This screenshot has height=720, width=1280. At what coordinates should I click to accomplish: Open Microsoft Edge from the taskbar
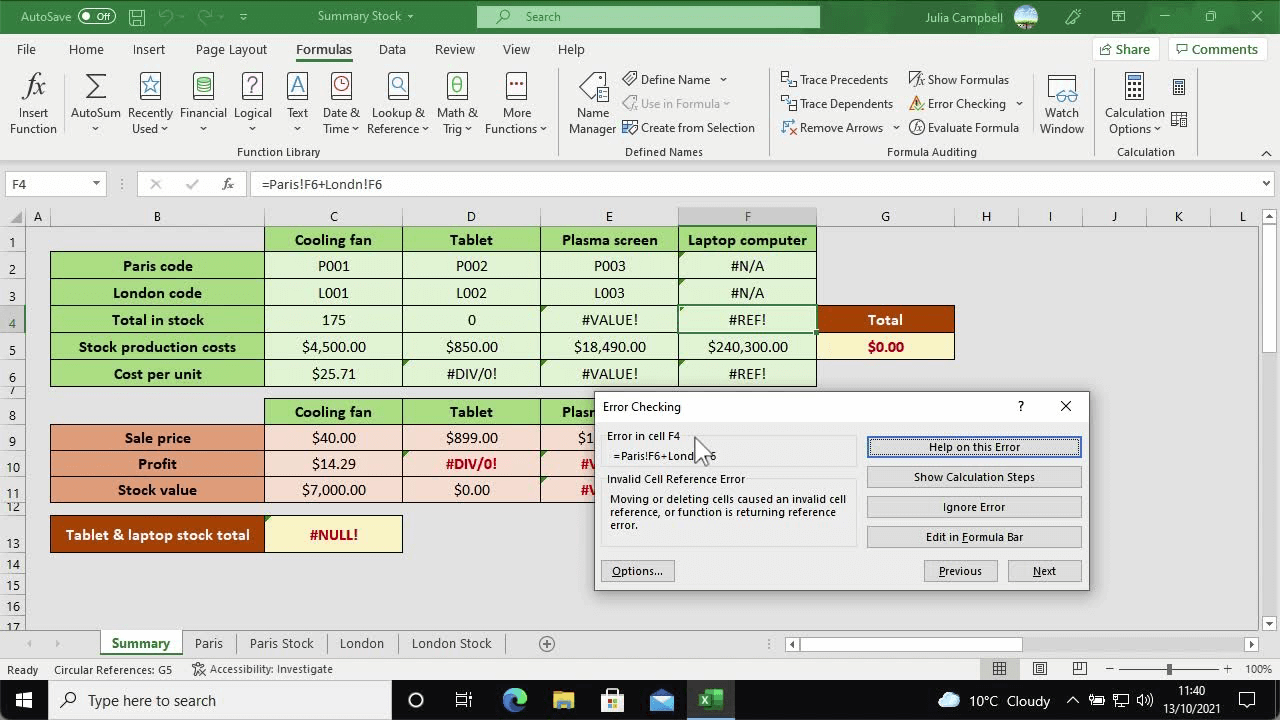pyautogui.click(x=513, y=700)
